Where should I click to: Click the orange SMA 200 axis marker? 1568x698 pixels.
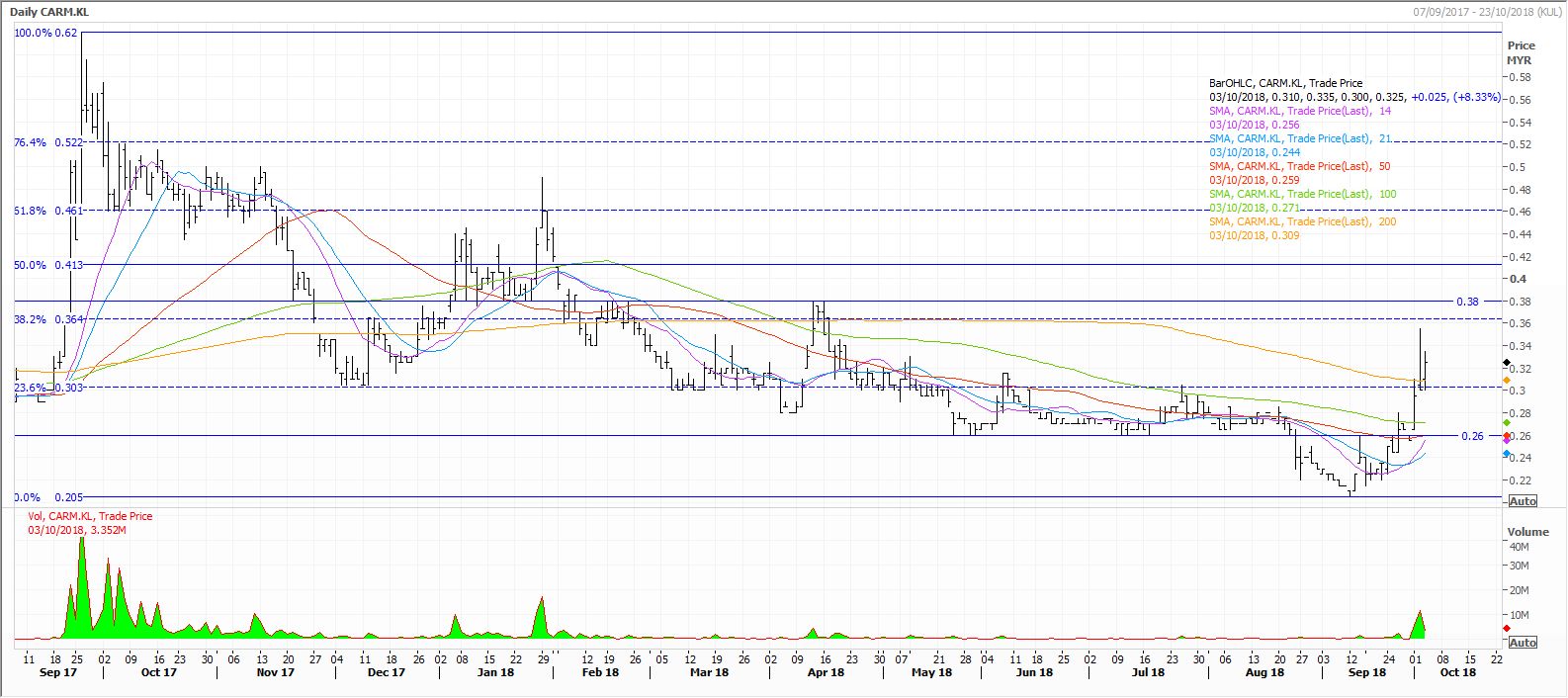(1506, 380)
